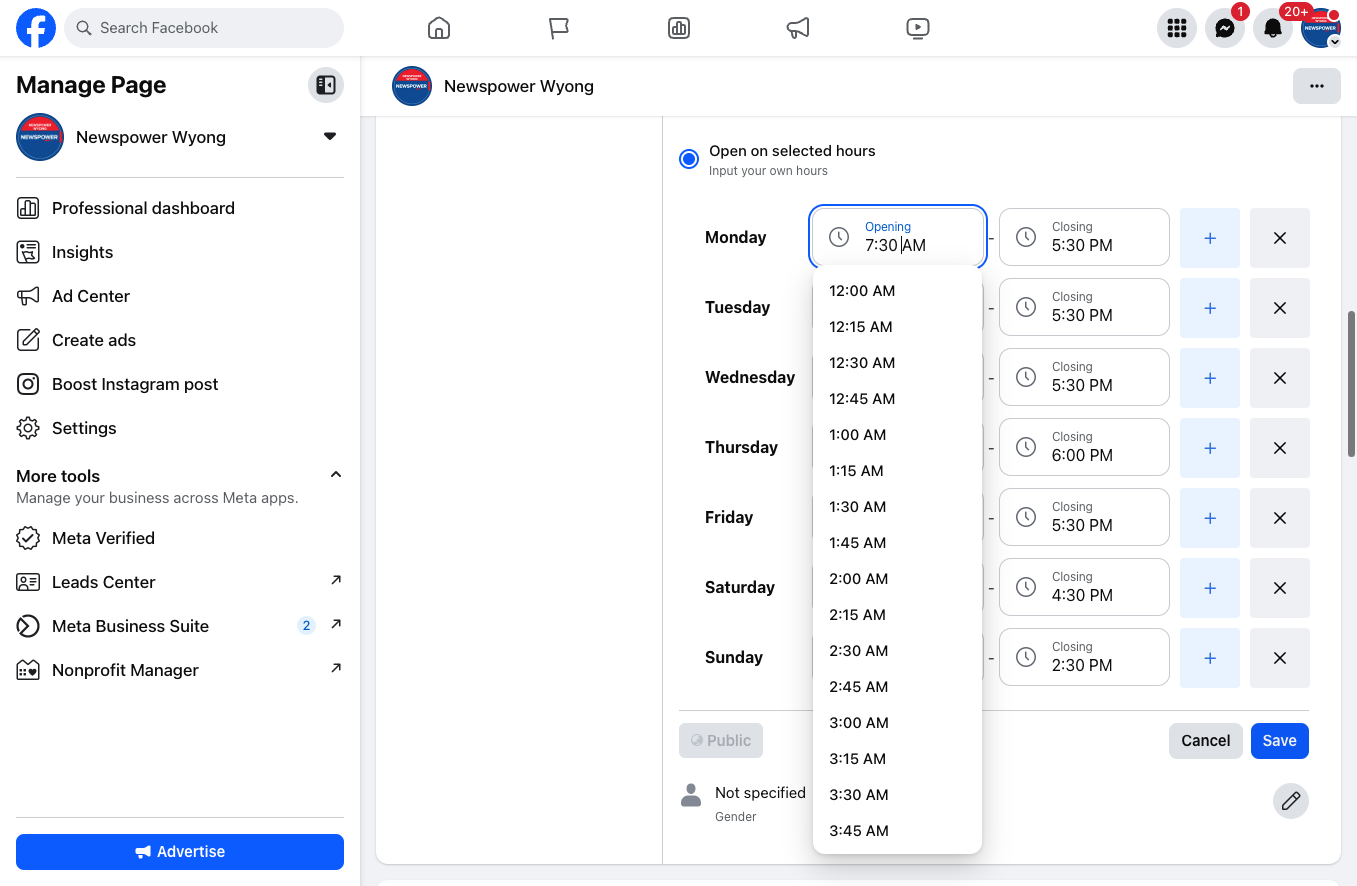Select Open on selected hours radio
The height and width of the screenshot is (886, 1357).
pyautogui.click(x=689, y=159)
